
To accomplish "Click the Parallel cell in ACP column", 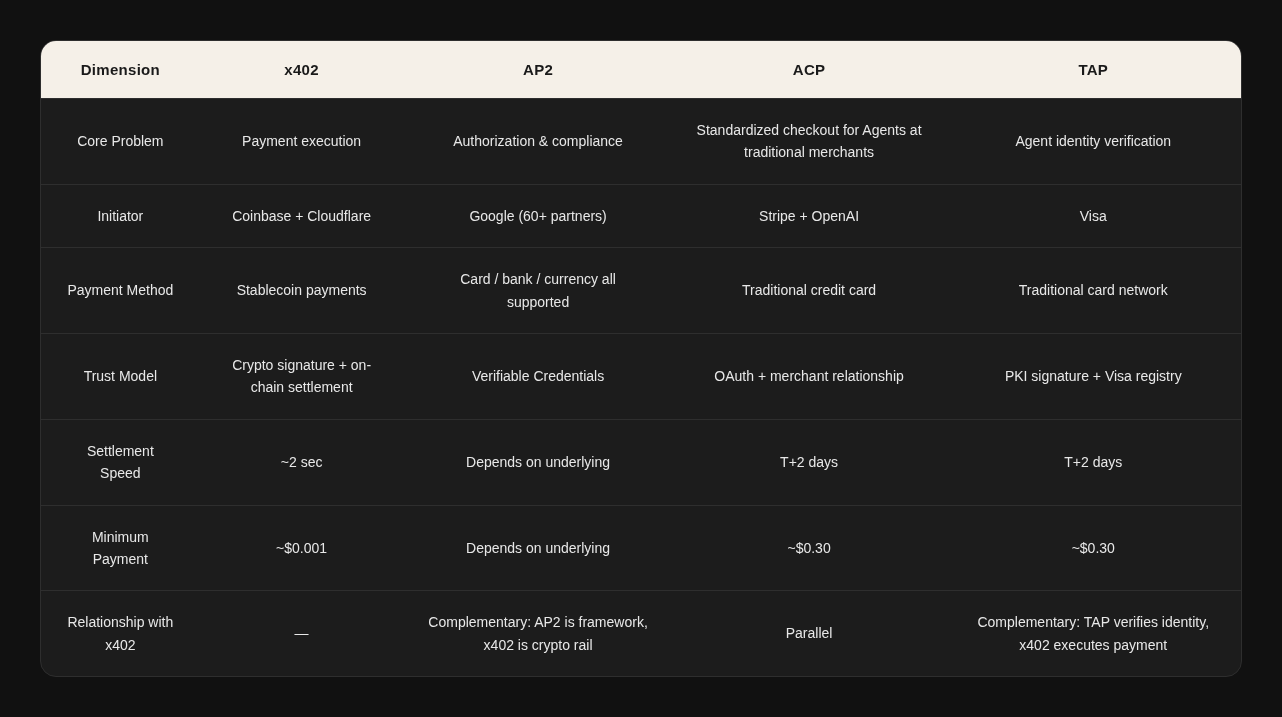I will (x=809, y=633).
